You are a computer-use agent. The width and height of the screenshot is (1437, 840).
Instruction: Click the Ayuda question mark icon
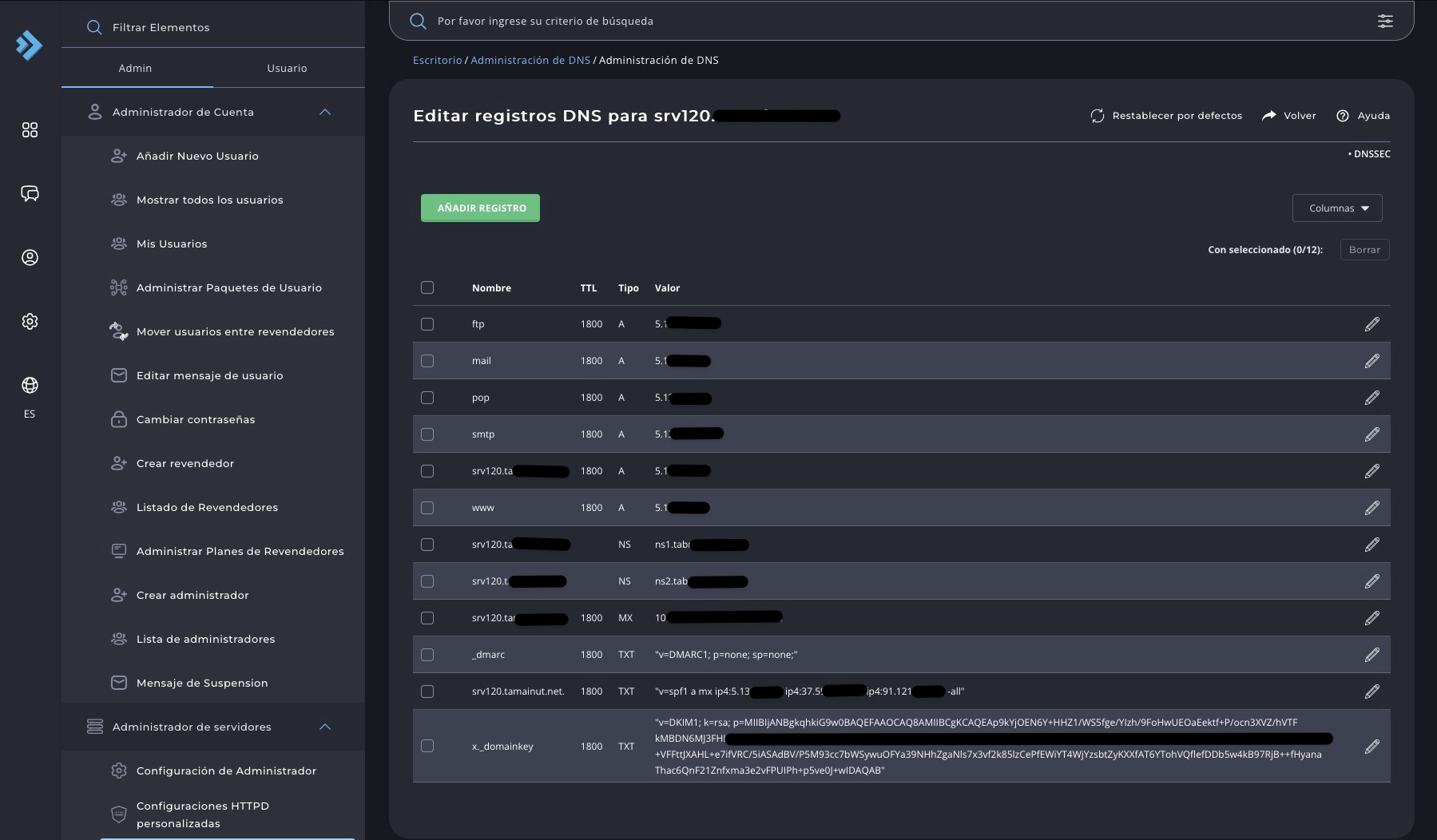pos(1343,116)
